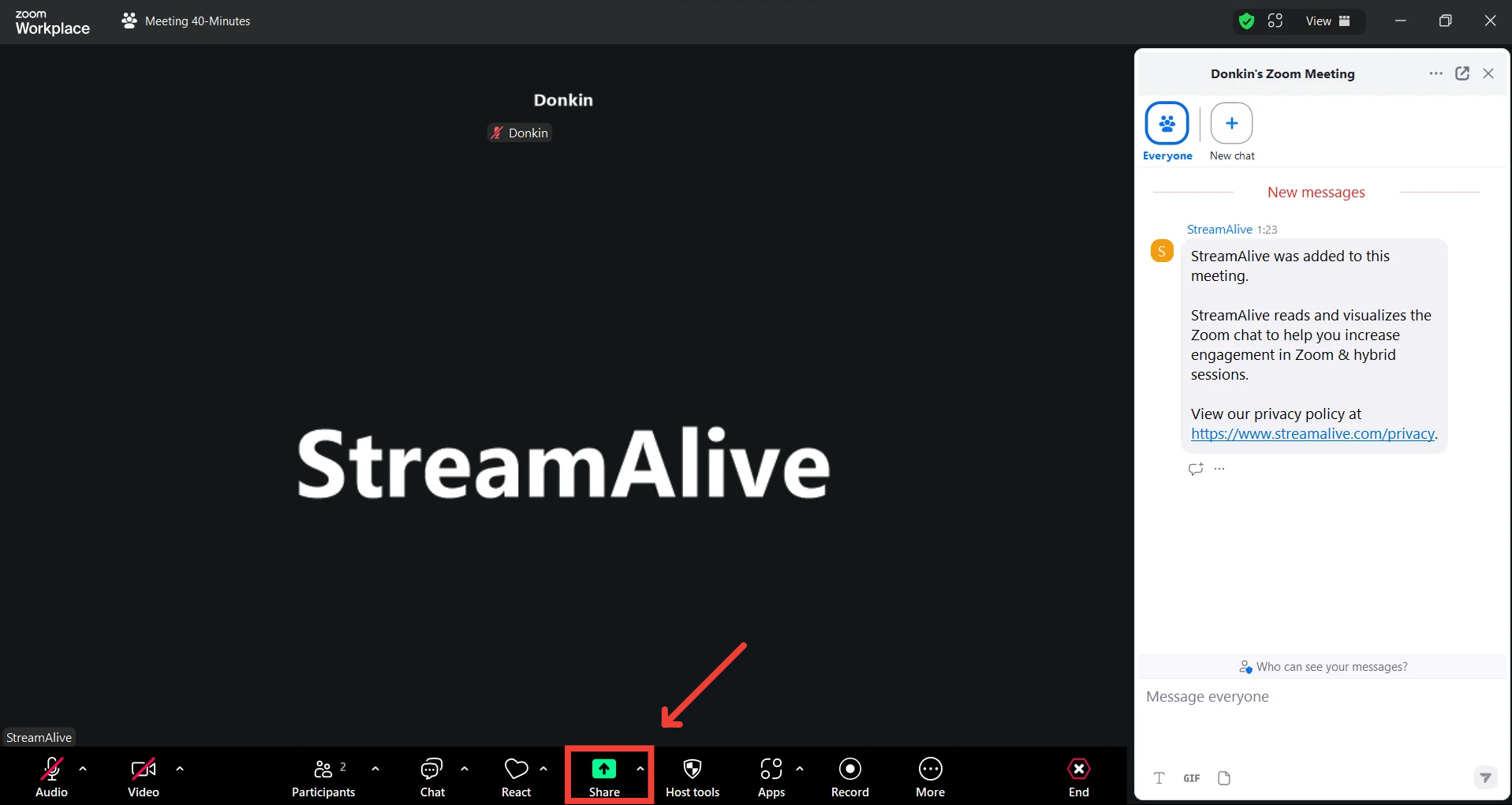This screenshot has width=1512, height=805.
Task: Click the apps icon in title bar
Action: pyautogui.click(x=1275, y=21)
